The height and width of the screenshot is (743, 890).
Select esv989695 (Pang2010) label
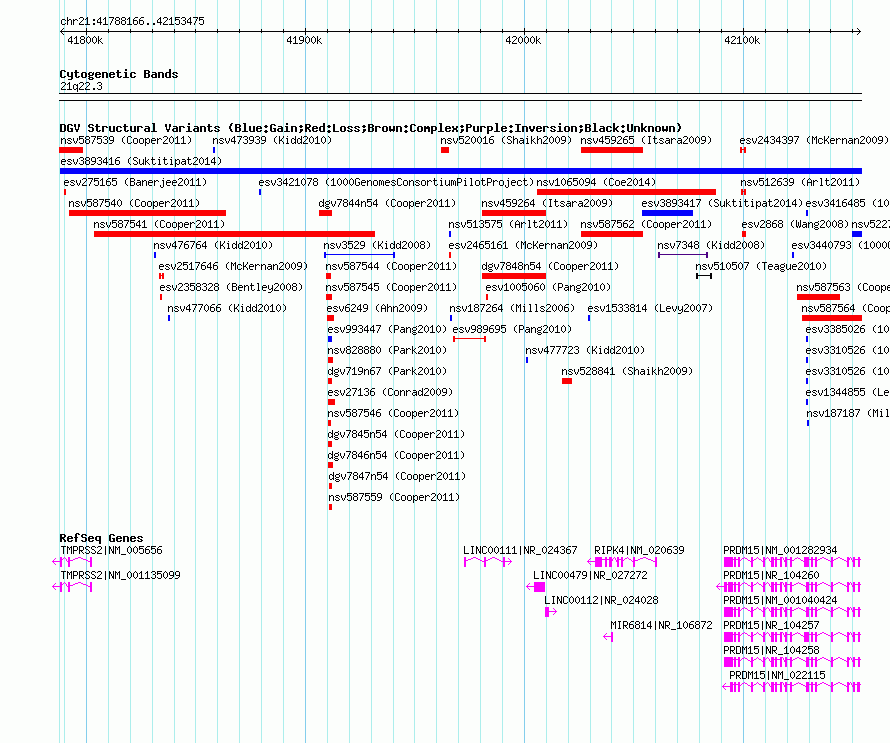coord(512,329)
